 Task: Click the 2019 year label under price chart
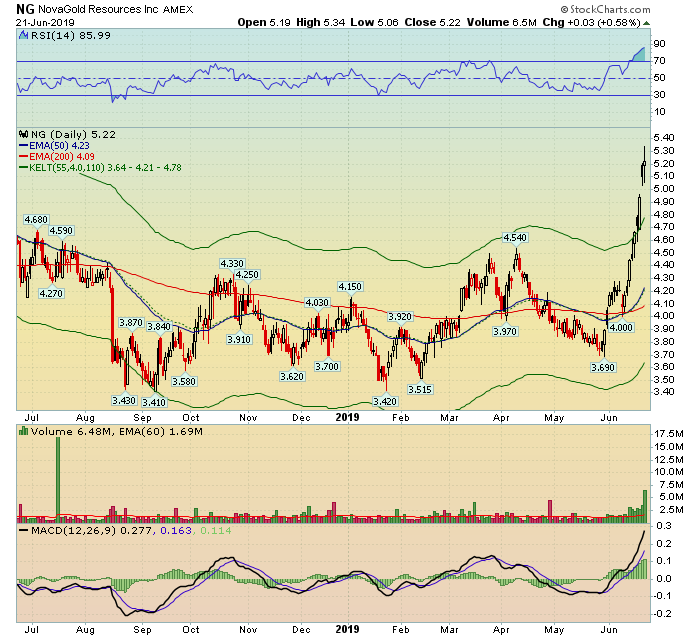347,417
